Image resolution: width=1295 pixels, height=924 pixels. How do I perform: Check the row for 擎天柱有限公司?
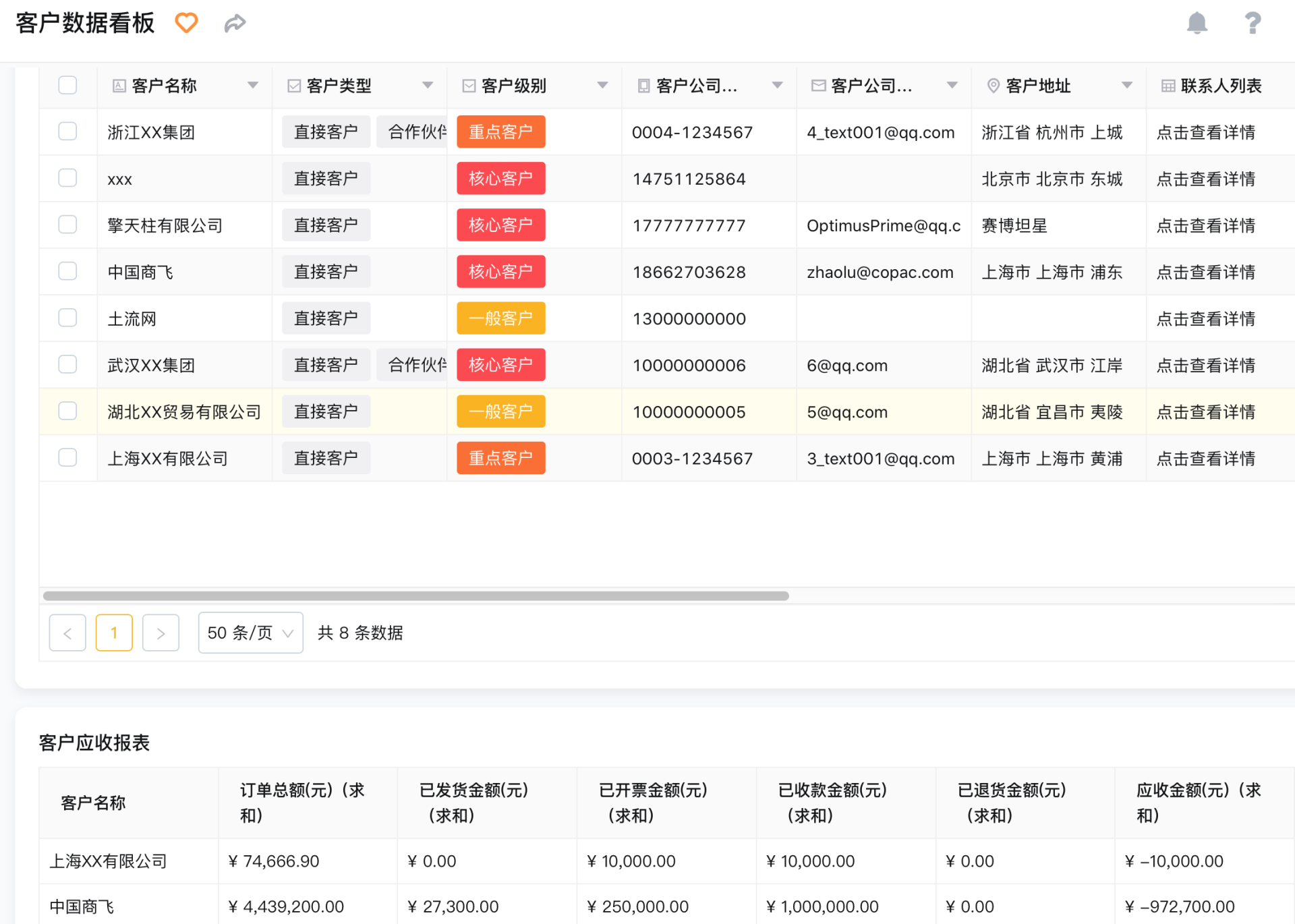tap(67, 224)
